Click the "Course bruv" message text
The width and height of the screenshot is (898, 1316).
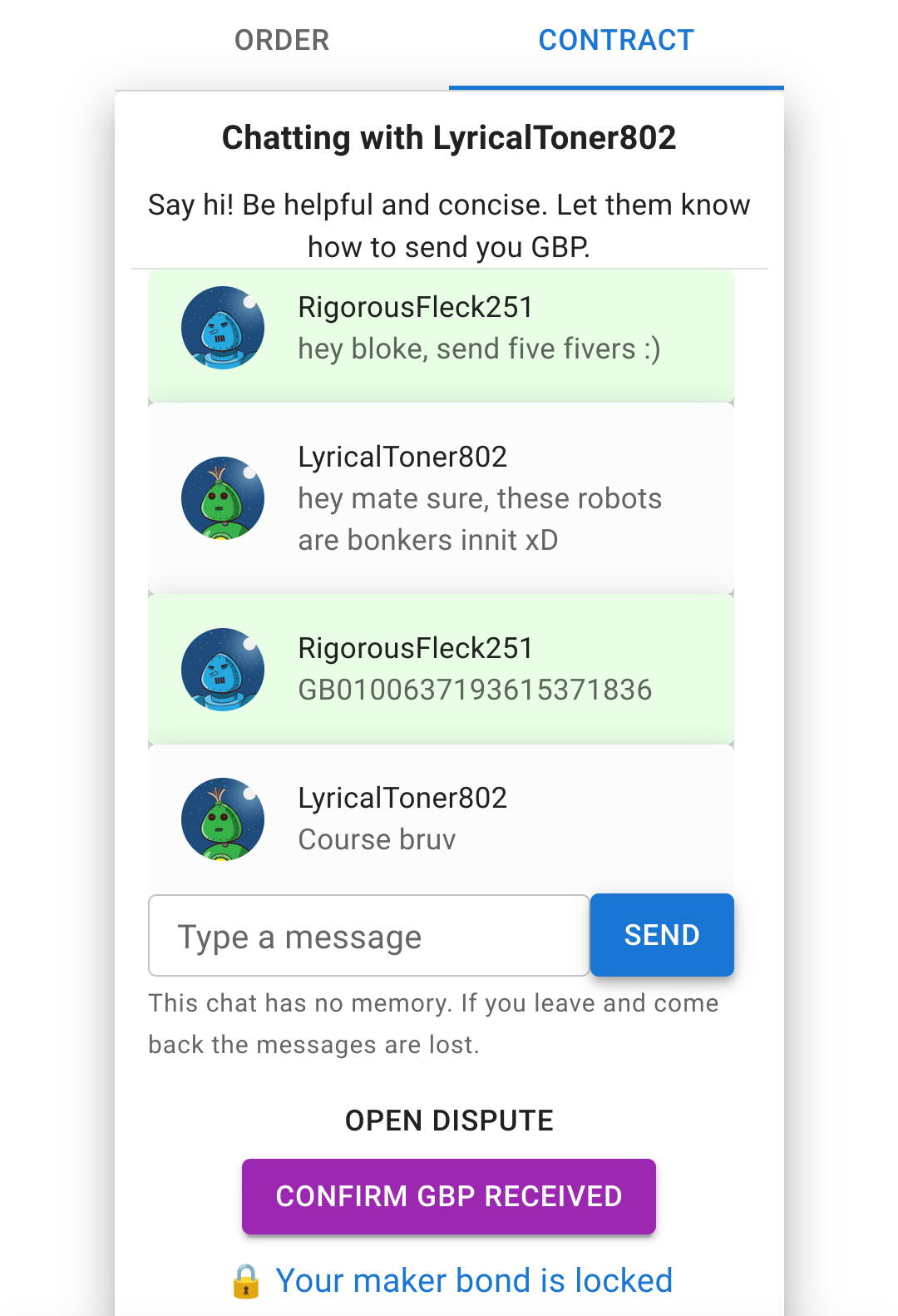[377, 840]
